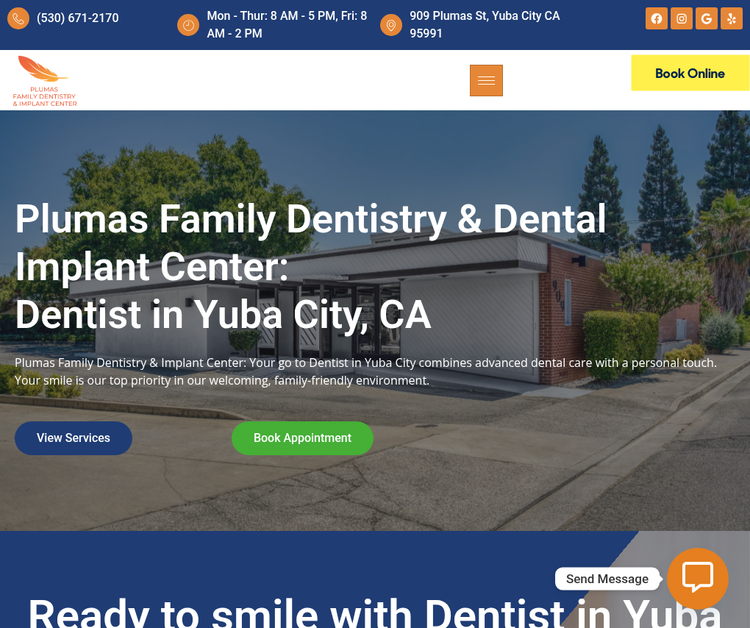The image size is (750, 628).
Task: Click the location pin icon
Action: click(391, 25)
